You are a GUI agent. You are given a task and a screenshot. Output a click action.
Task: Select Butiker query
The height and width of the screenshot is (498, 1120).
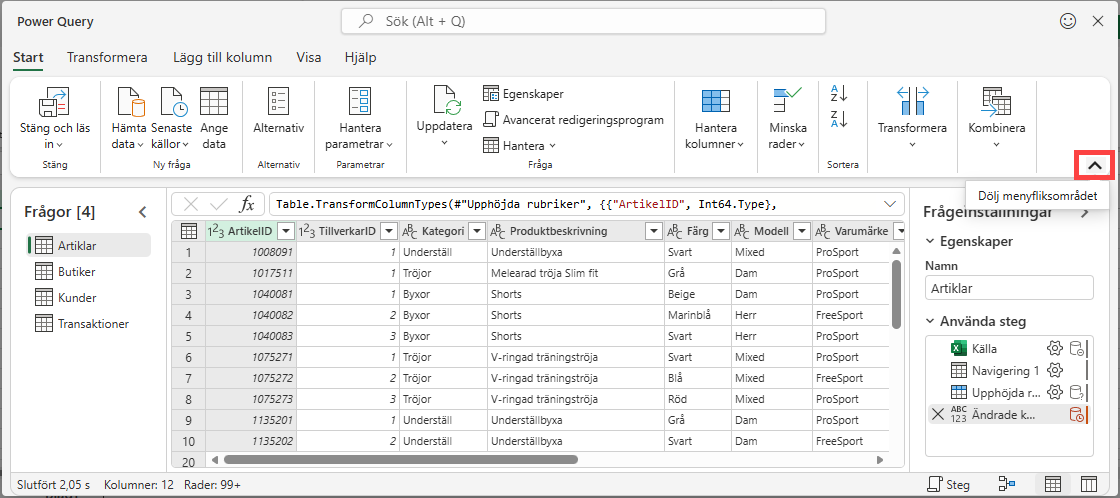[89, 272]
